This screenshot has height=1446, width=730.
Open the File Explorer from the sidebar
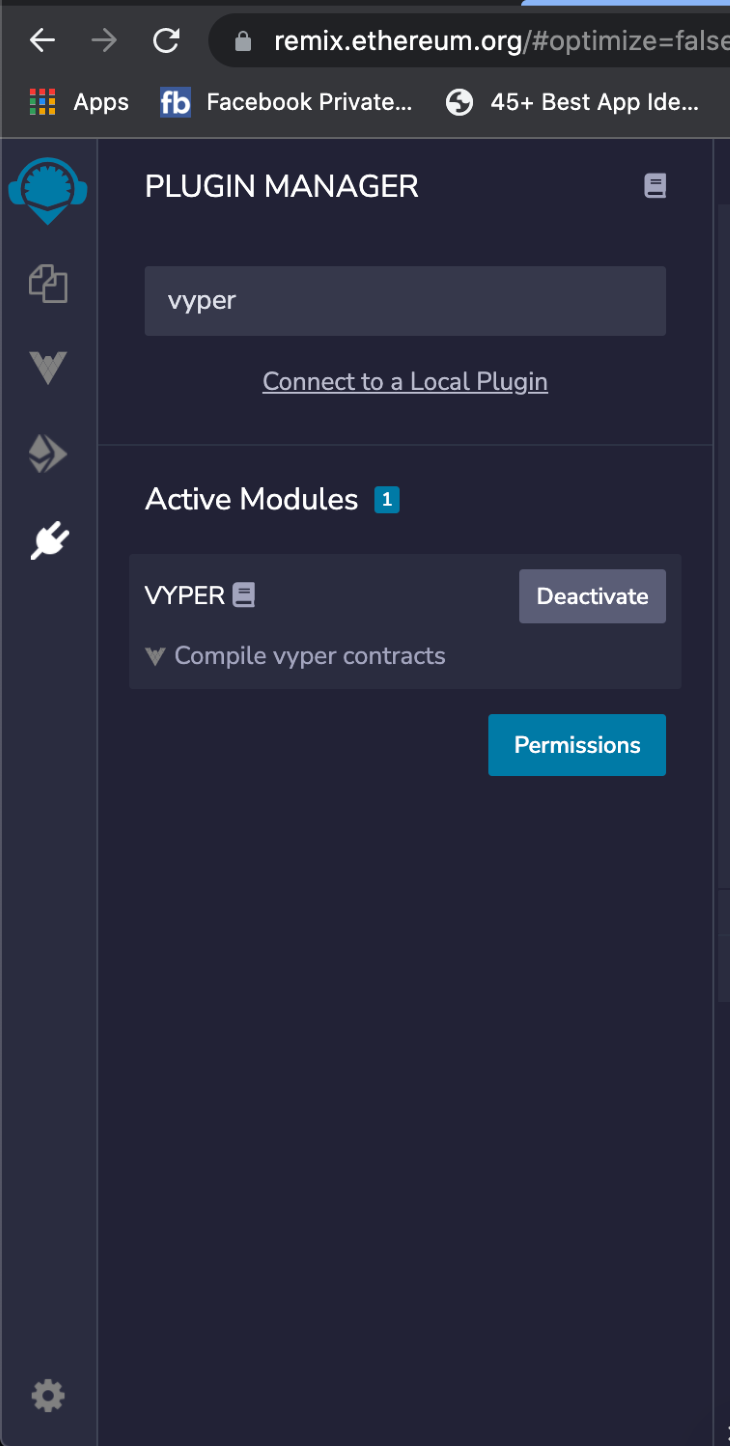click(x=47, y=283)
